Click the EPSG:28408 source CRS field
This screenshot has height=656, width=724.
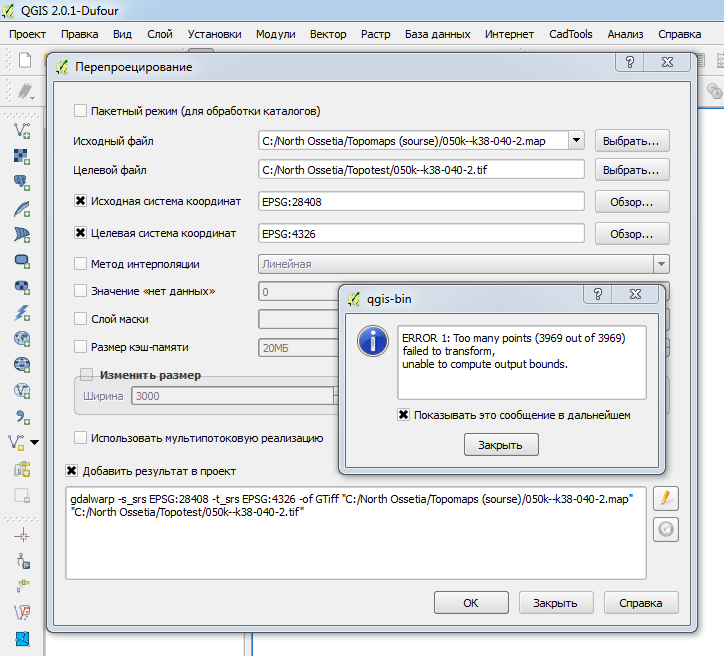pos(421,201)
